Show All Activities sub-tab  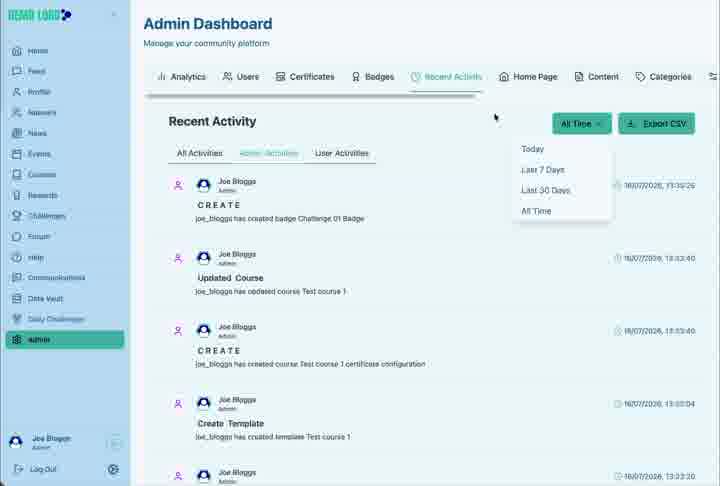pos(200,153)
